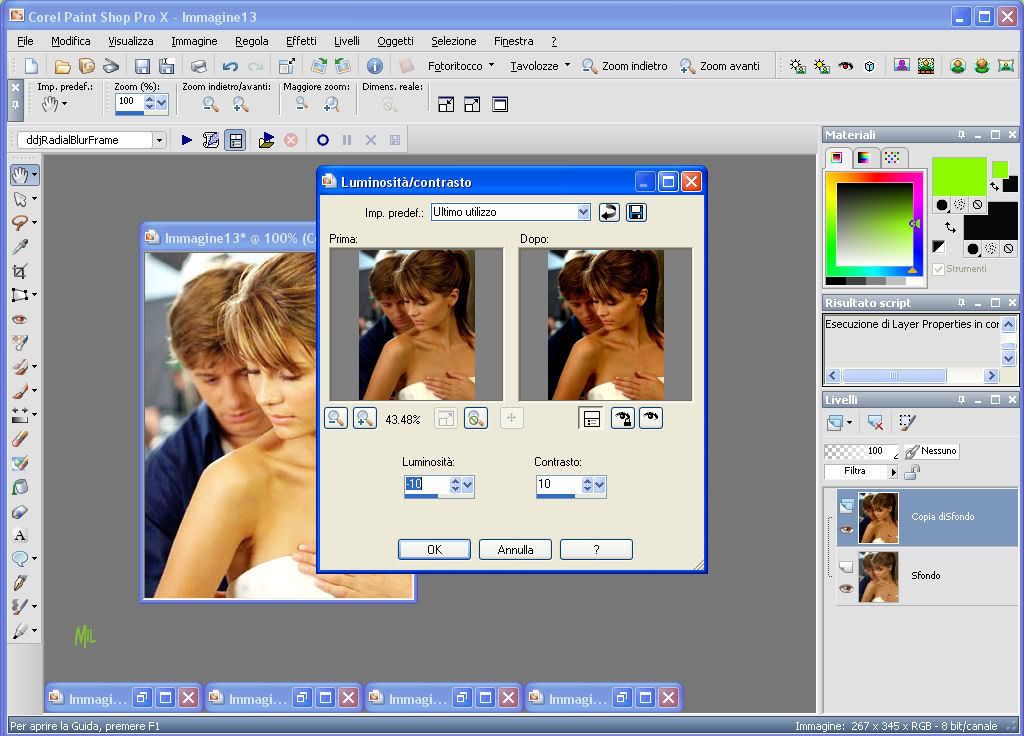This screenshot has width=1024, height=736.
Task: Select the Pen tool
Action: [x=20, y=583]
